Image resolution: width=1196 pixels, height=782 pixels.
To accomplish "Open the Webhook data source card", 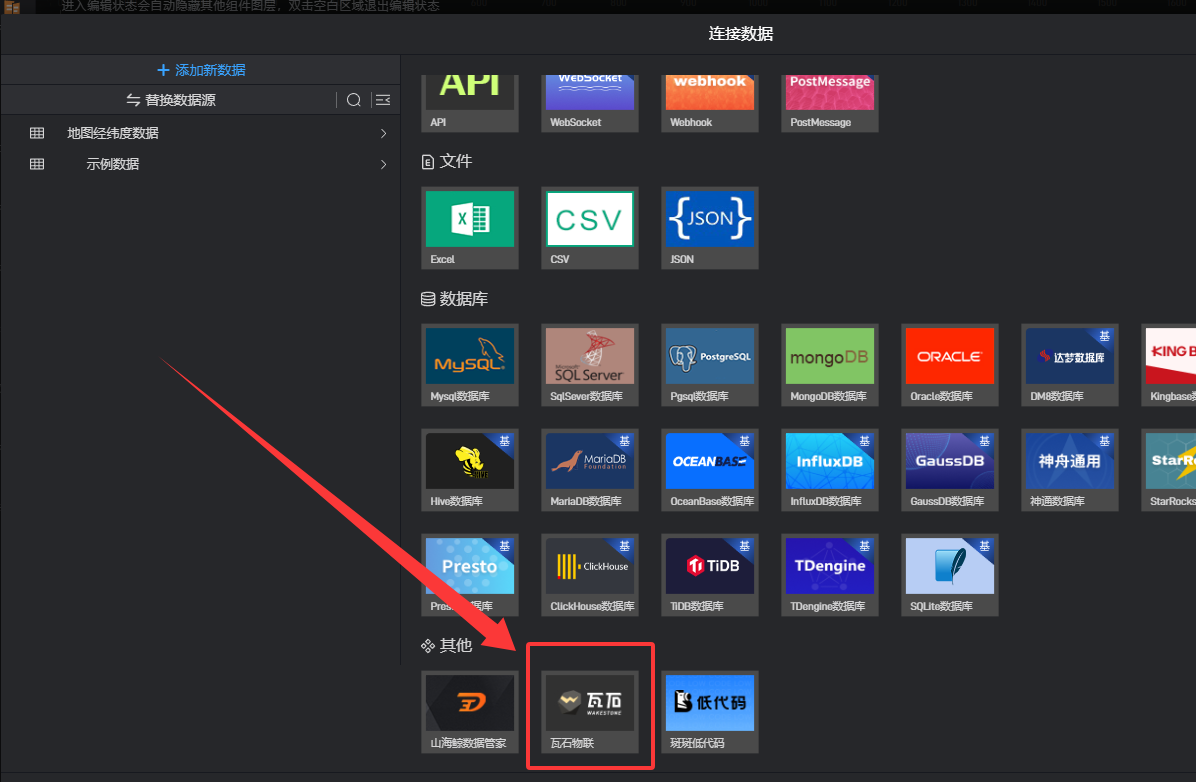I will pos(709,103).
